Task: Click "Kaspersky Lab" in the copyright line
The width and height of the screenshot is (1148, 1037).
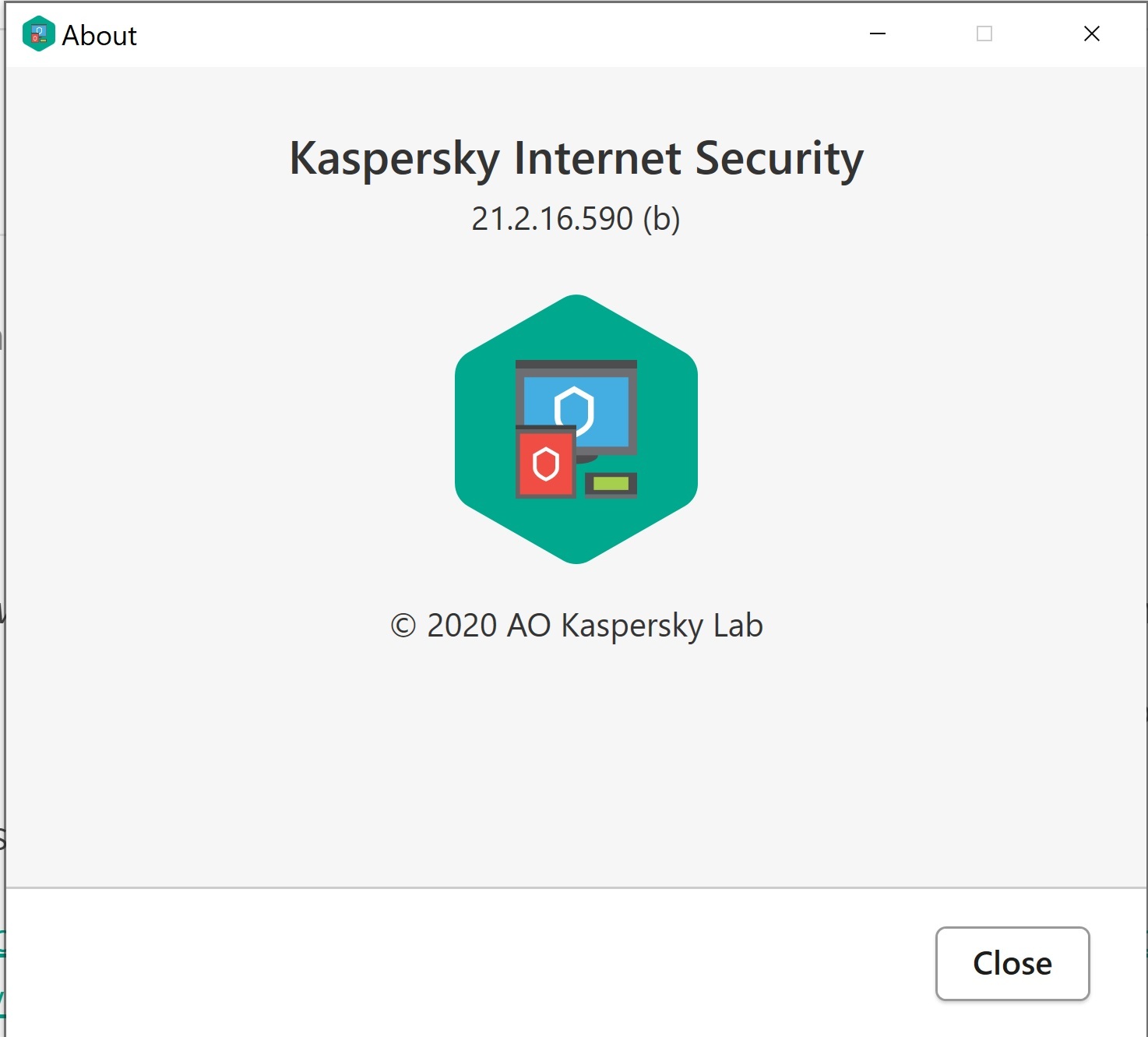Action: (662, 626)
